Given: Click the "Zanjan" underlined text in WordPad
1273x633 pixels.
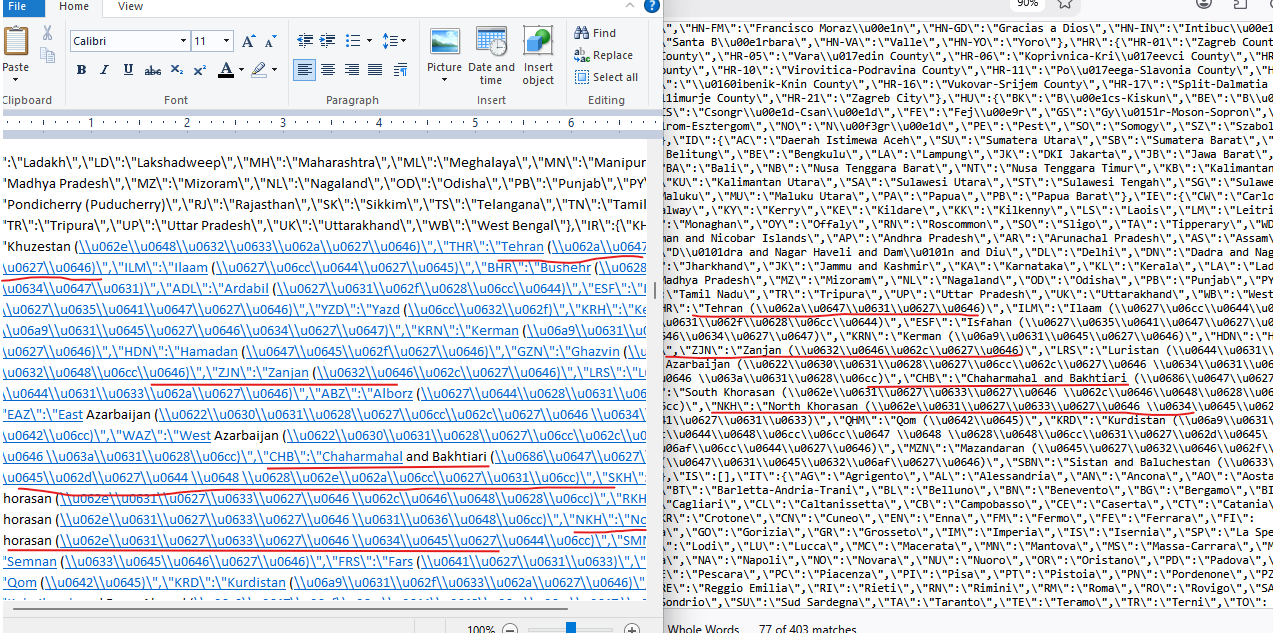Looking at the screenshot, I should pyautogui.click(x=288, y=372).
